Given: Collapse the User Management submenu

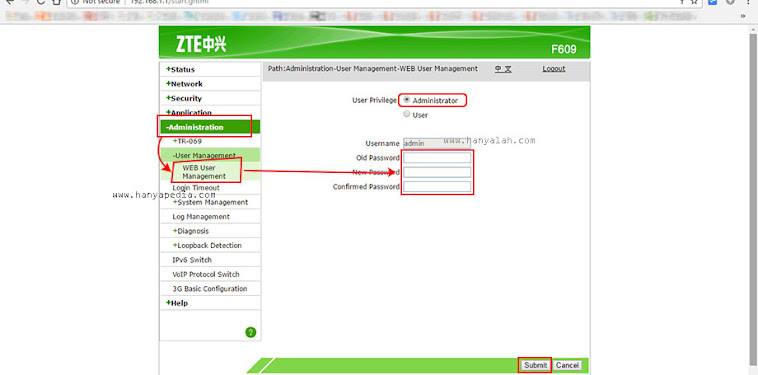Looking at the screenshot, I should (x=204, y=156).
